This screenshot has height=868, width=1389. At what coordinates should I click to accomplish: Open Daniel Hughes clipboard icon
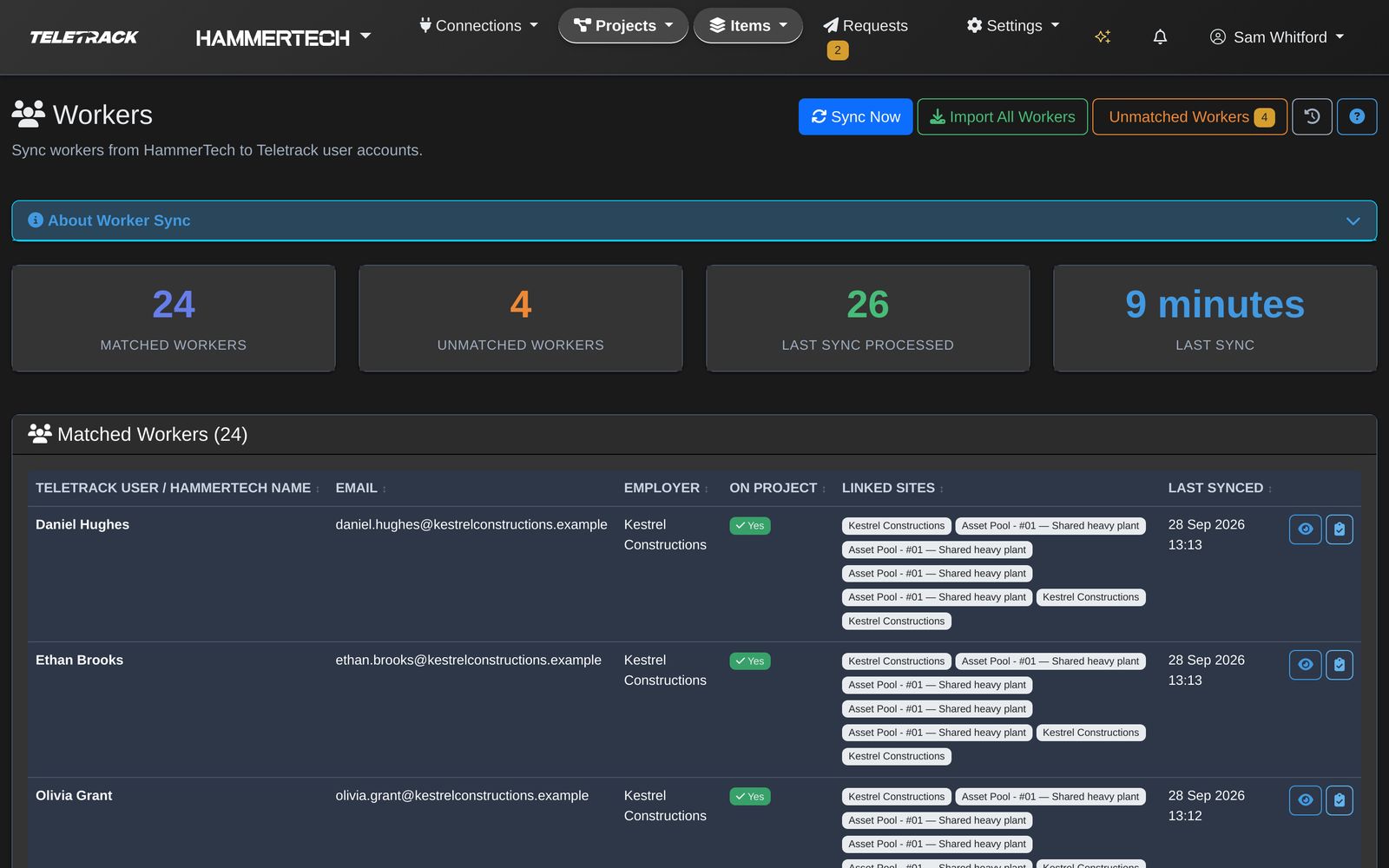click(1340, 529)
